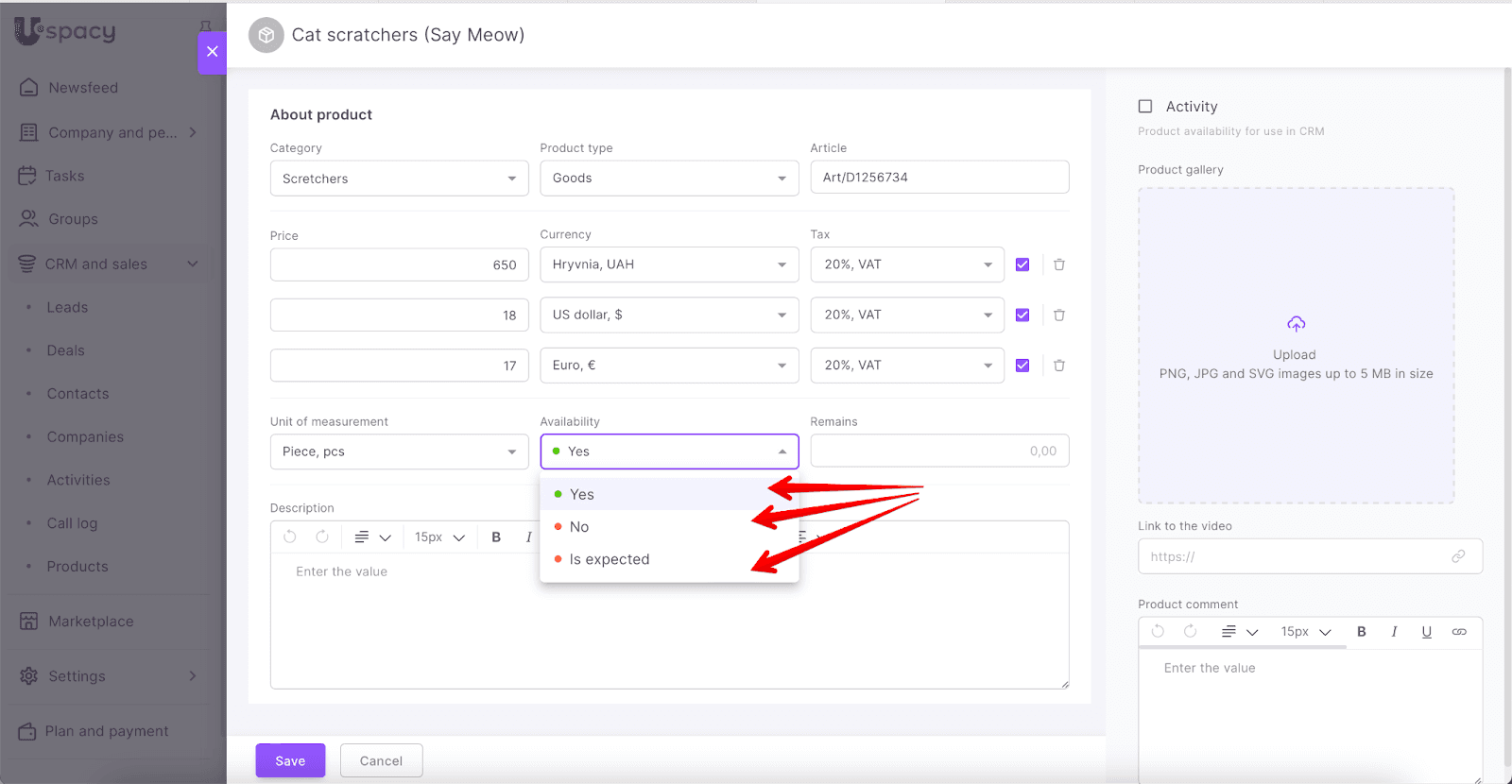Save the product
Image resolution: width=1512 pixels, height=784 pixels.
(290, 760)
